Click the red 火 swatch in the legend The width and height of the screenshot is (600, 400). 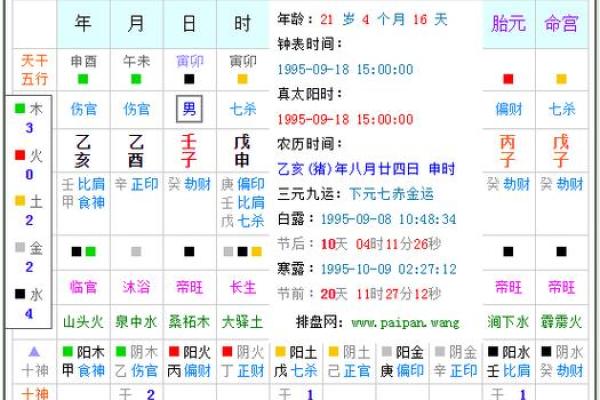(20, 155)
